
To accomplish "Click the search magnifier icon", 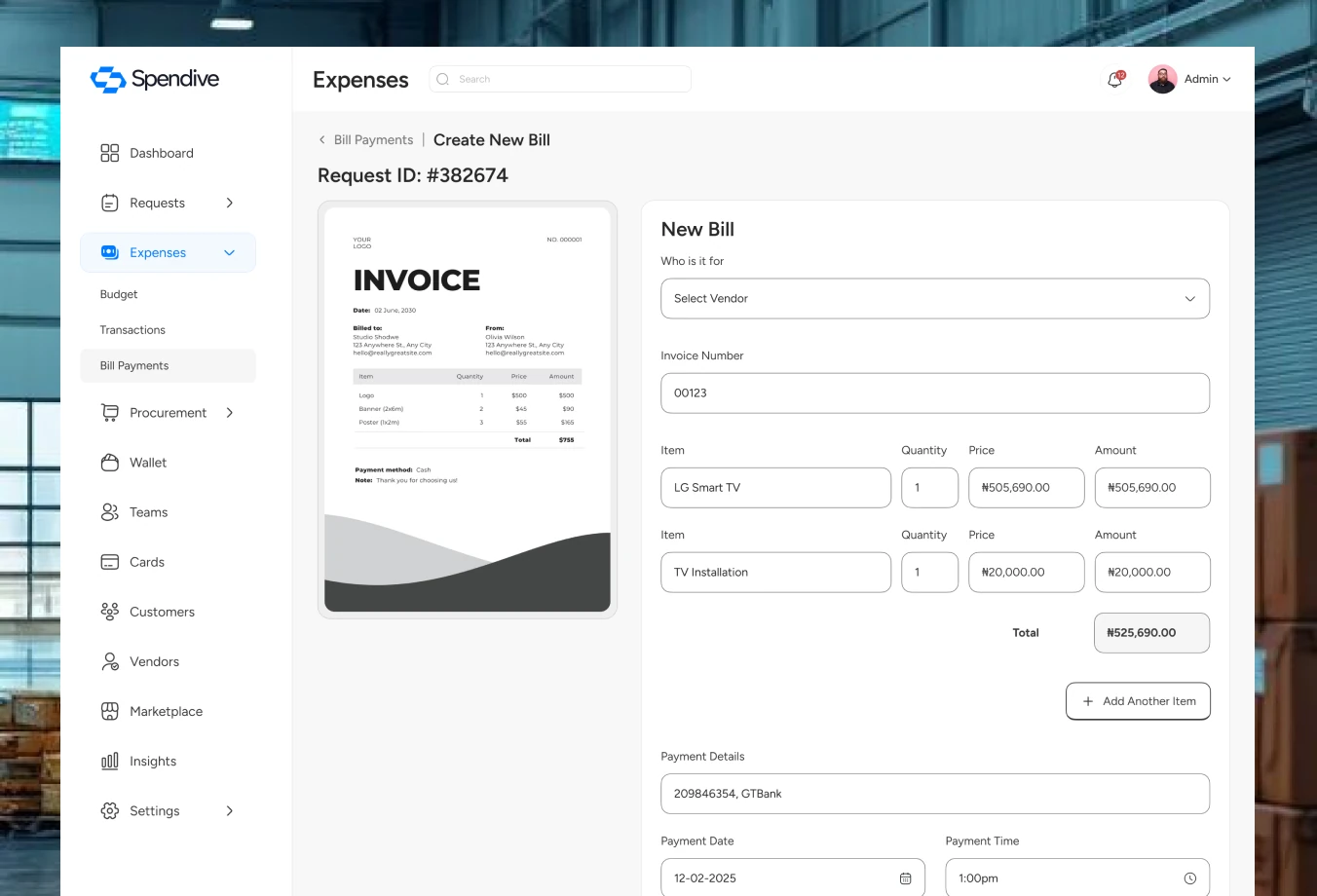I will coord(443,79).
